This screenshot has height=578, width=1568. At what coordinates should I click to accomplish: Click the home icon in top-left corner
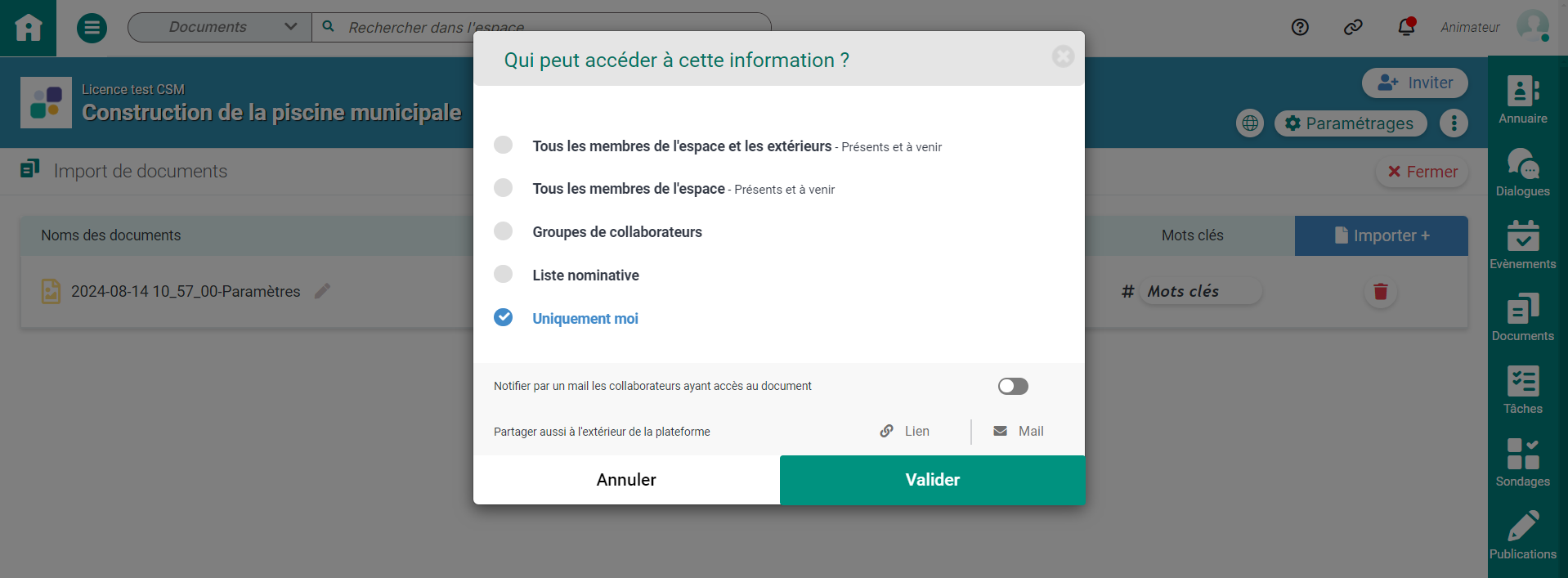point(28,28)
